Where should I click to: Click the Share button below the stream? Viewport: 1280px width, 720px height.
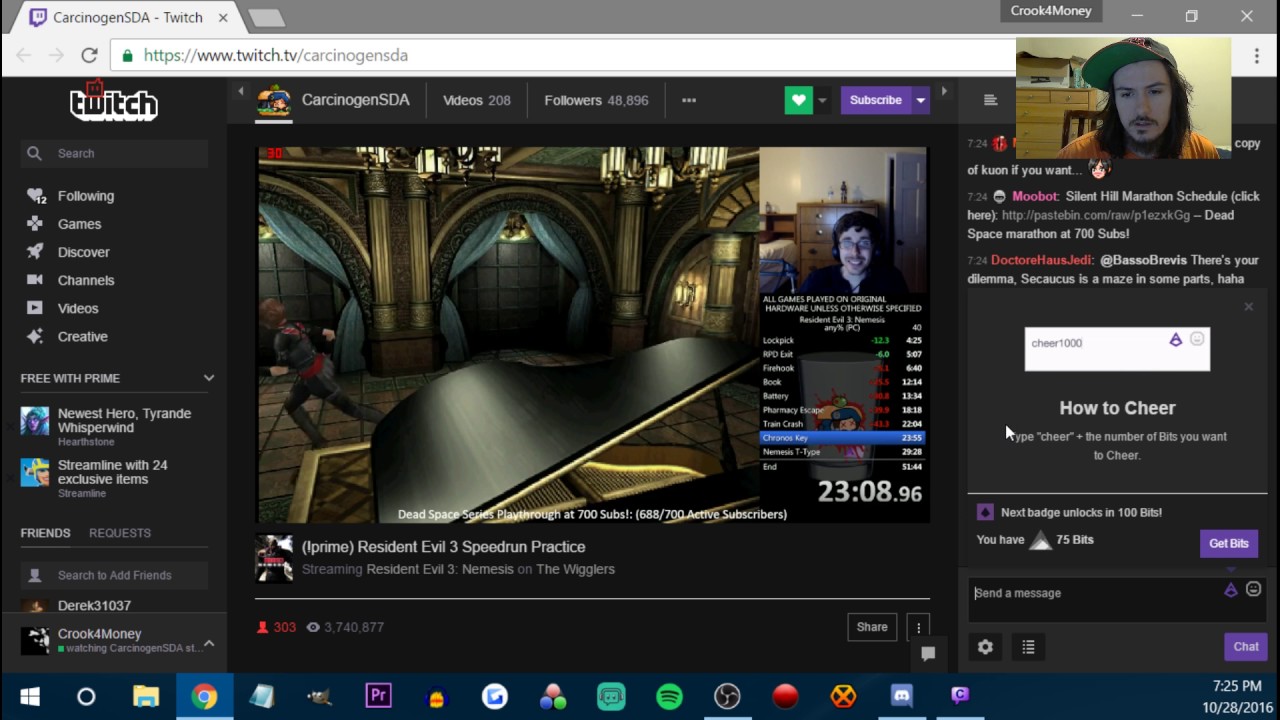[871, 627]
